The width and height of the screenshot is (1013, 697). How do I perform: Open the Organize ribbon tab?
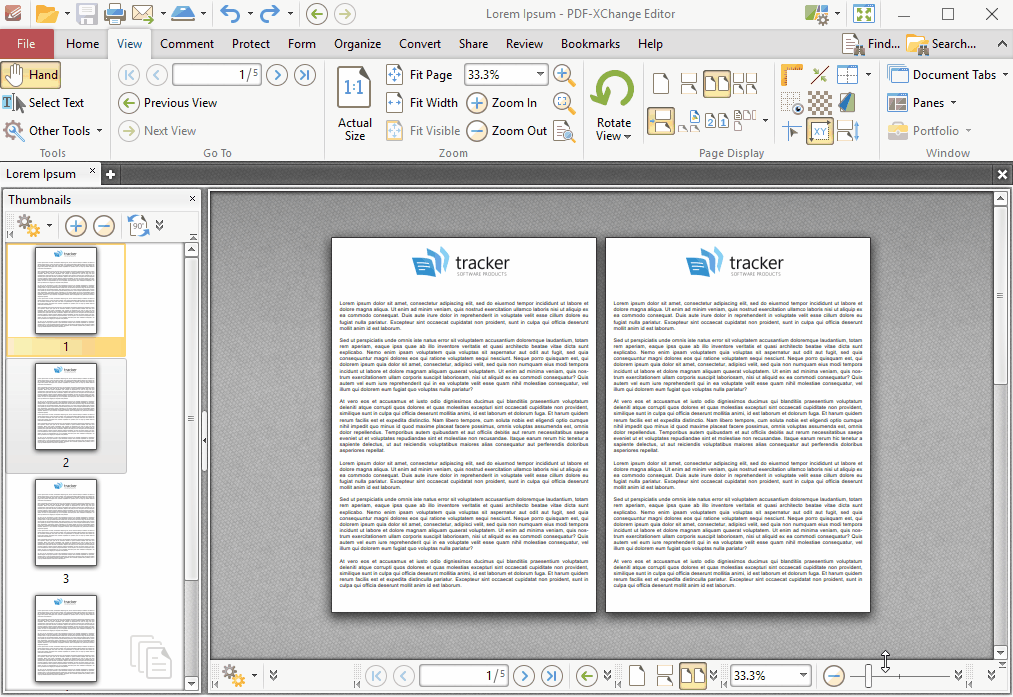(x=357, y=44)
